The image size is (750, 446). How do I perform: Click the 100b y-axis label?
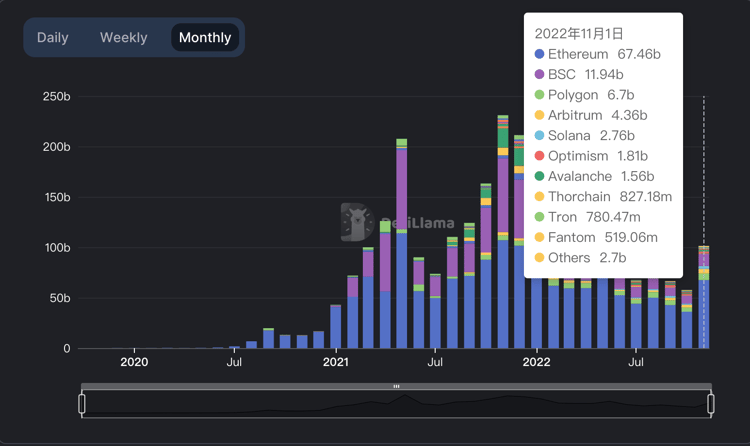[57, 247]
